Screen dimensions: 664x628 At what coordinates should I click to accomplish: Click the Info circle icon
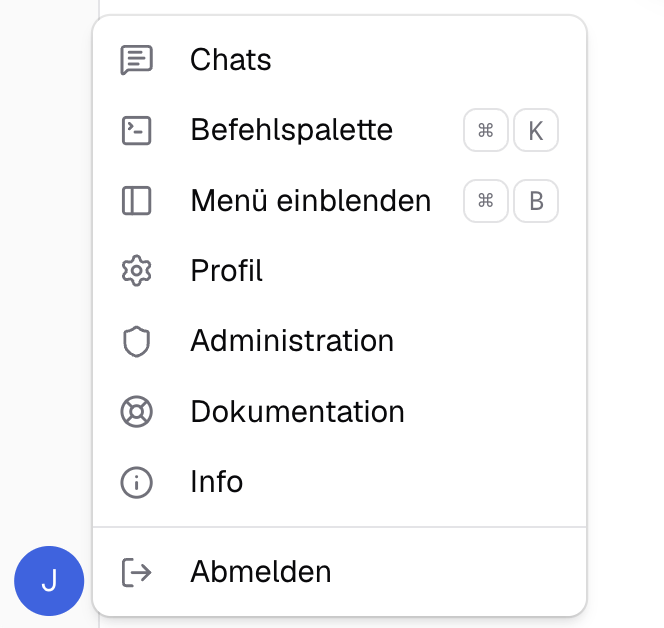click(136, 482)
